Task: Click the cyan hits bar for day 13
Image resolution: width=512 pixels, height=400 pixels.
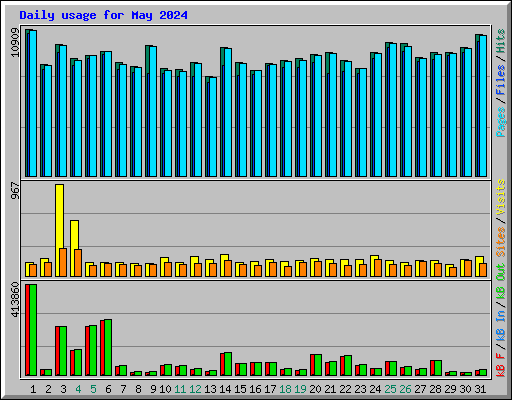Action: (213, 127)
